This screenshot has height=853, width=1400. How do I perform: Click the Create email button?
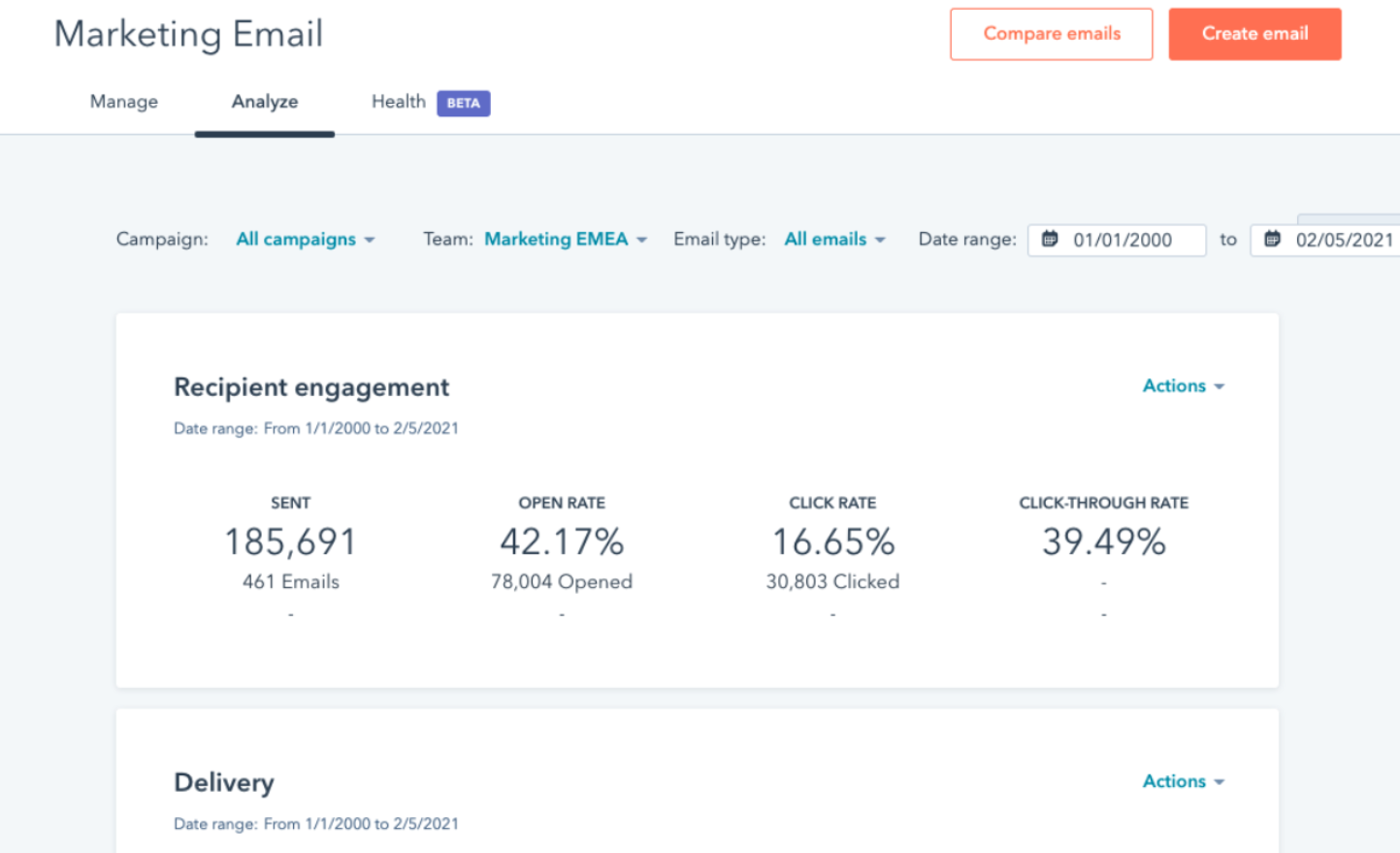pos(1254,33)
